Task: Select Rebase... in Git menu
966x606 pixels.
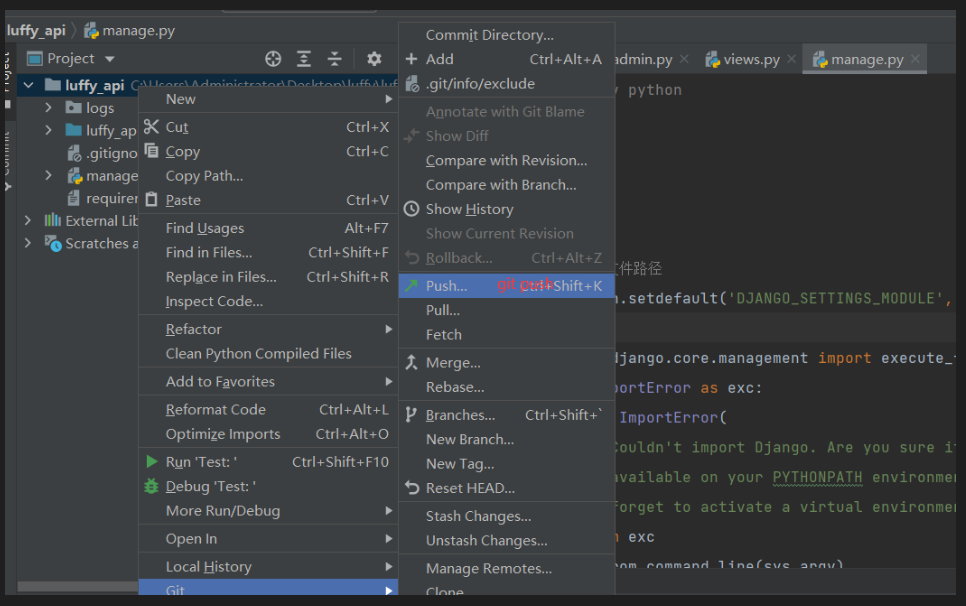Action: coord(507,387)
